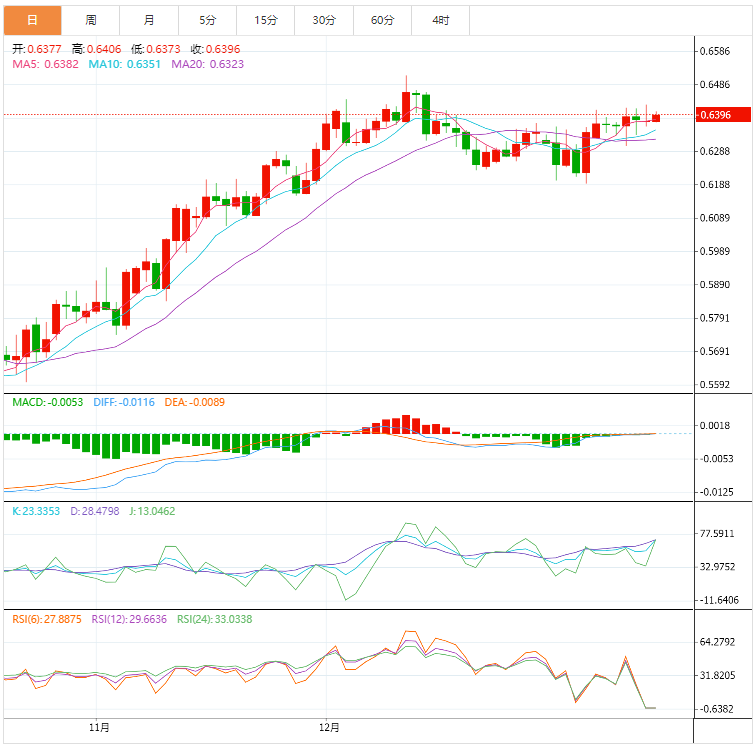Image resolution: width=755 pixels, height=752 pixels.
Task: Click the MACD value label
Action: coord(48,402)
